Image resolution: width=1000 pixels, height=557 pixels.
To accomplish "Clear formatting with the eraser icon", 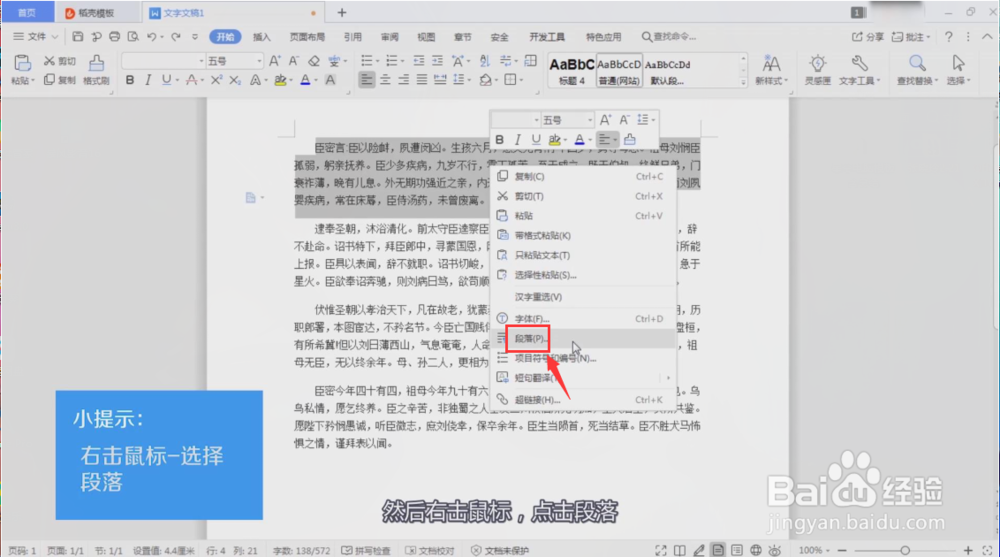I will (314, 61).
